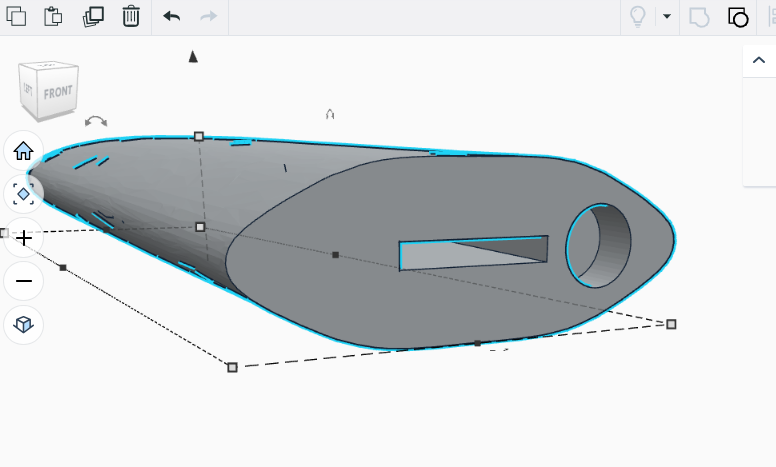Go to Home view

pos(23,150)
